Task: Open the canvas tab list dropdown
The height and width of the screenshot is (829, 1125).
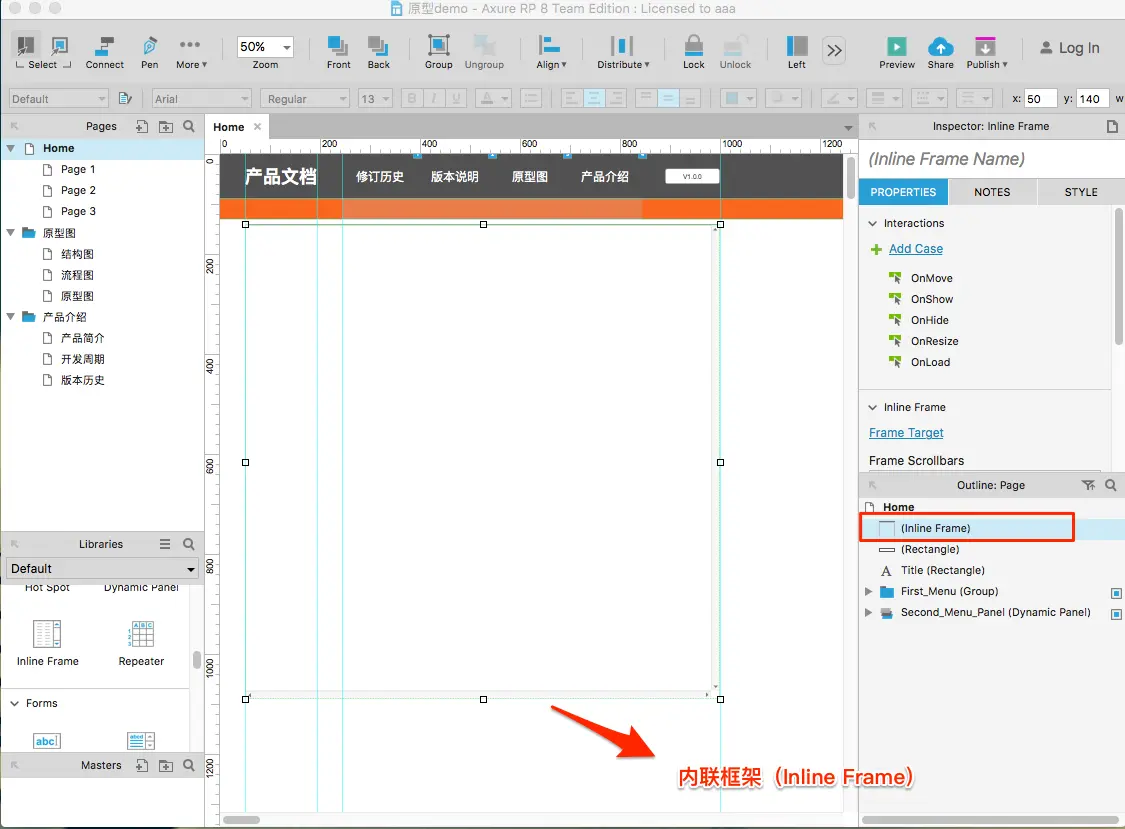Action: [x=848, y=128]
